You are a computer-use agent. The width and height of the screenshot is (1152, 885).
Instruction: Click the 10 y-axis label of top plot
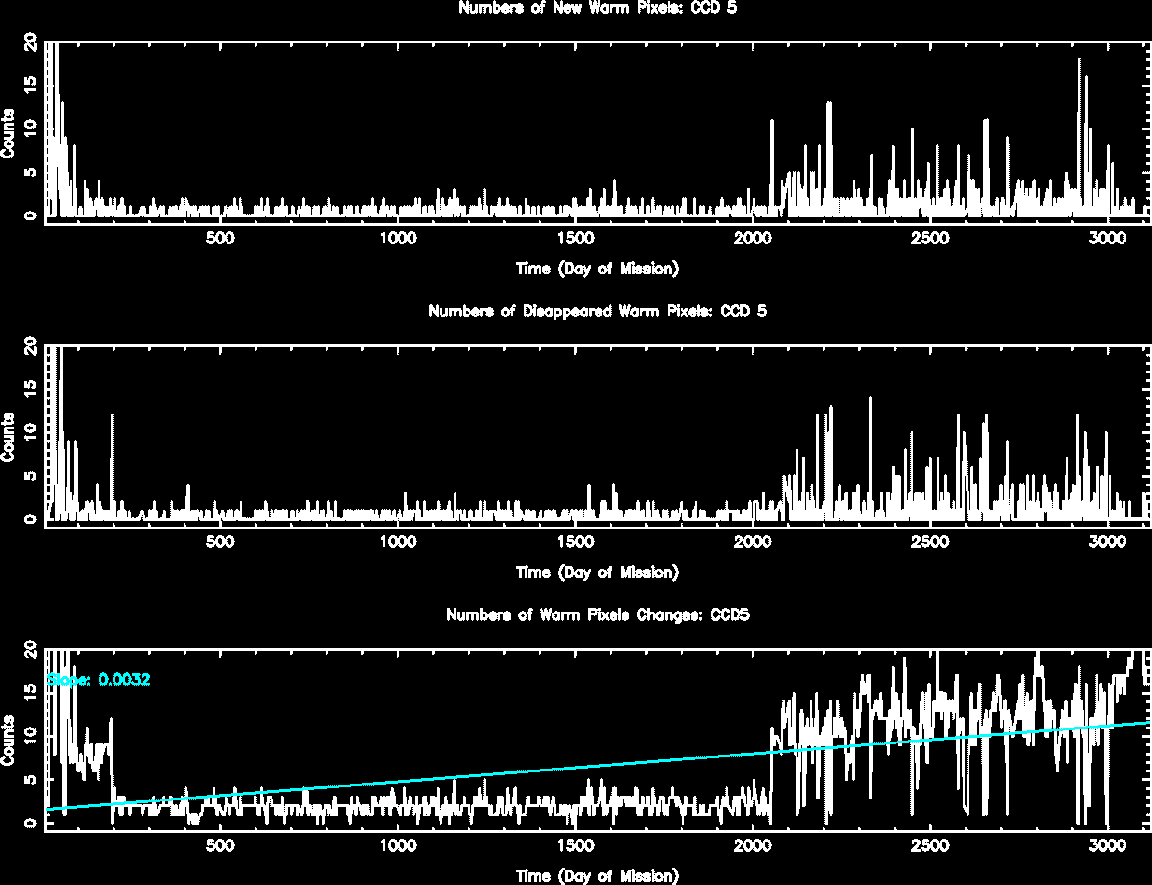(x=31, y=129)
